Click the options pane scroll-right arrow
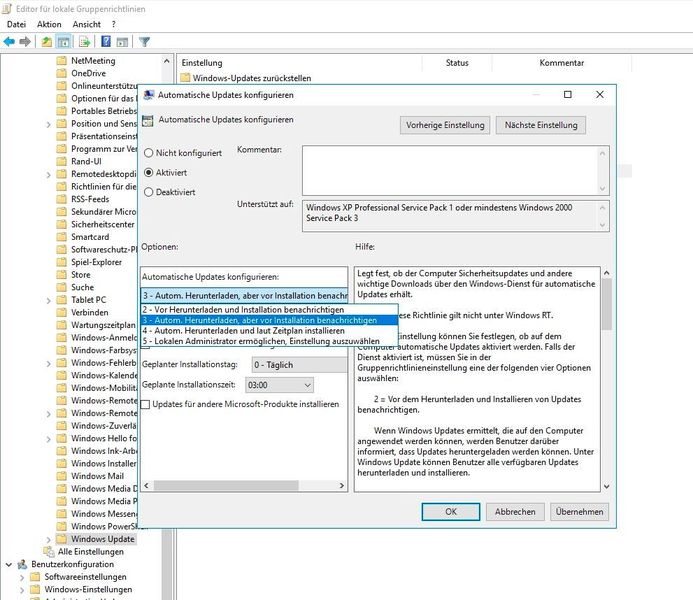The image size is (693, 600). (341, 485)
